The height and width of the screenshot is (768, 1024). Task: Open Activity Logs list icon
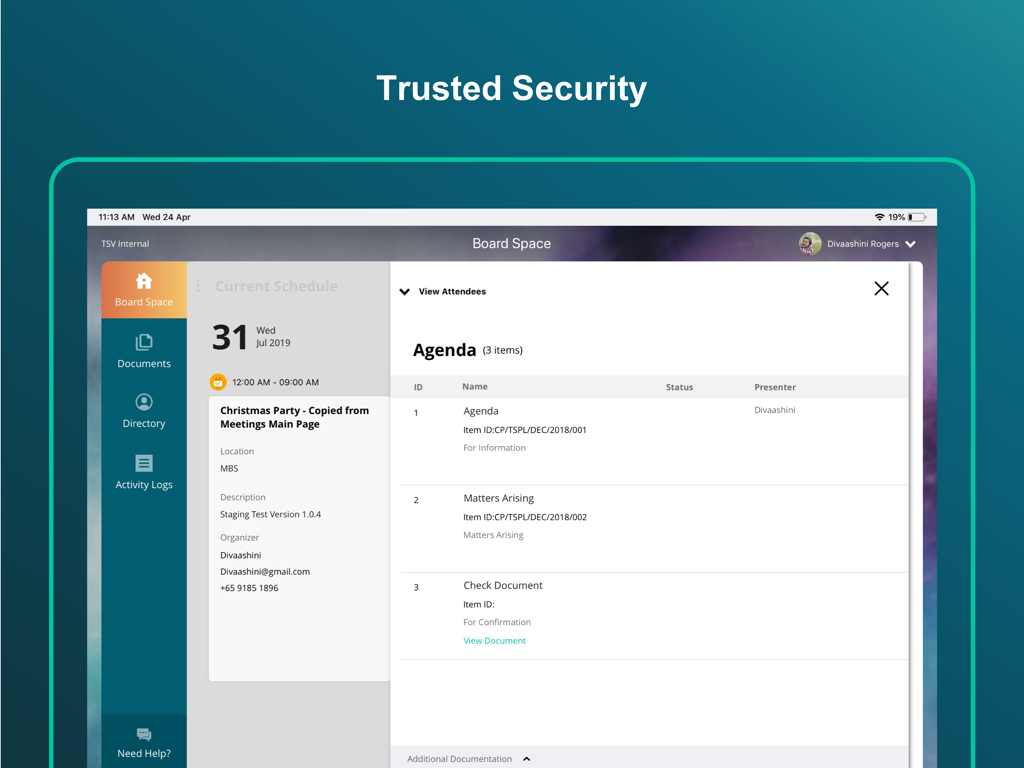(144, 463)
